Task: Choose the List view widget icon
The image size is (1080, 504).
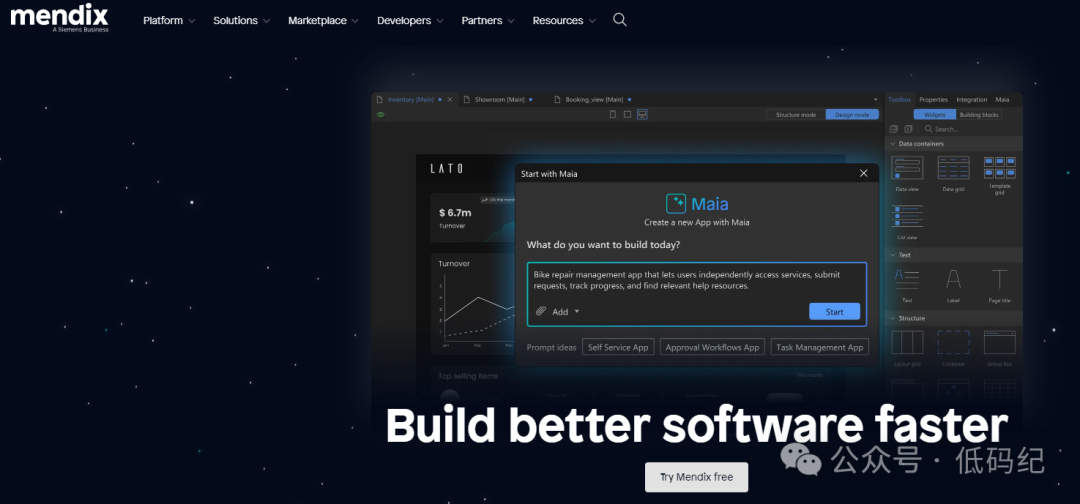Action: [907, 217]
